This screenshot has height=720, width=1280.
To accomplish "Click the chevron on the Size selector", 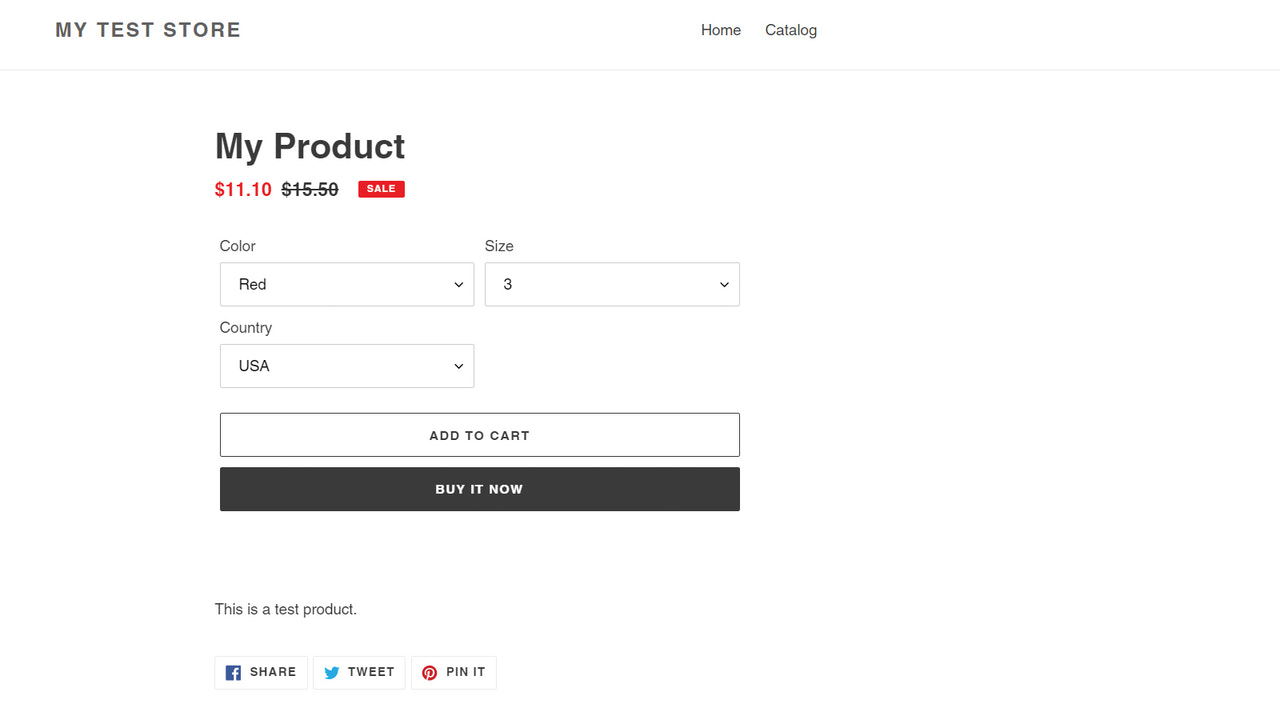I will [723, 284].
